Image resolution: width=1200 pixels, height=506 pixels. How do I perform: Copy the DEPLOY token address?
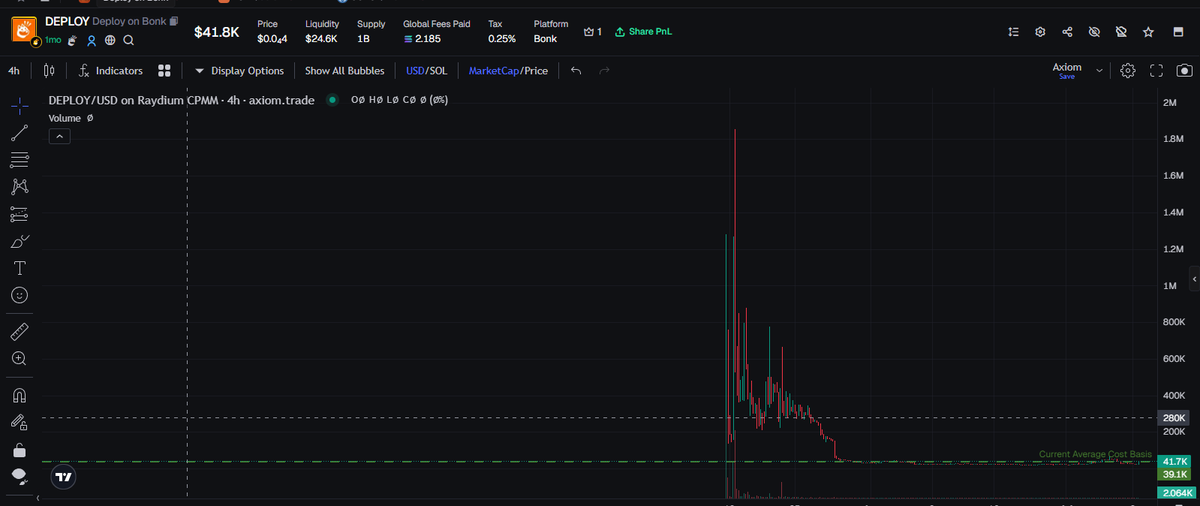(174, 21)
